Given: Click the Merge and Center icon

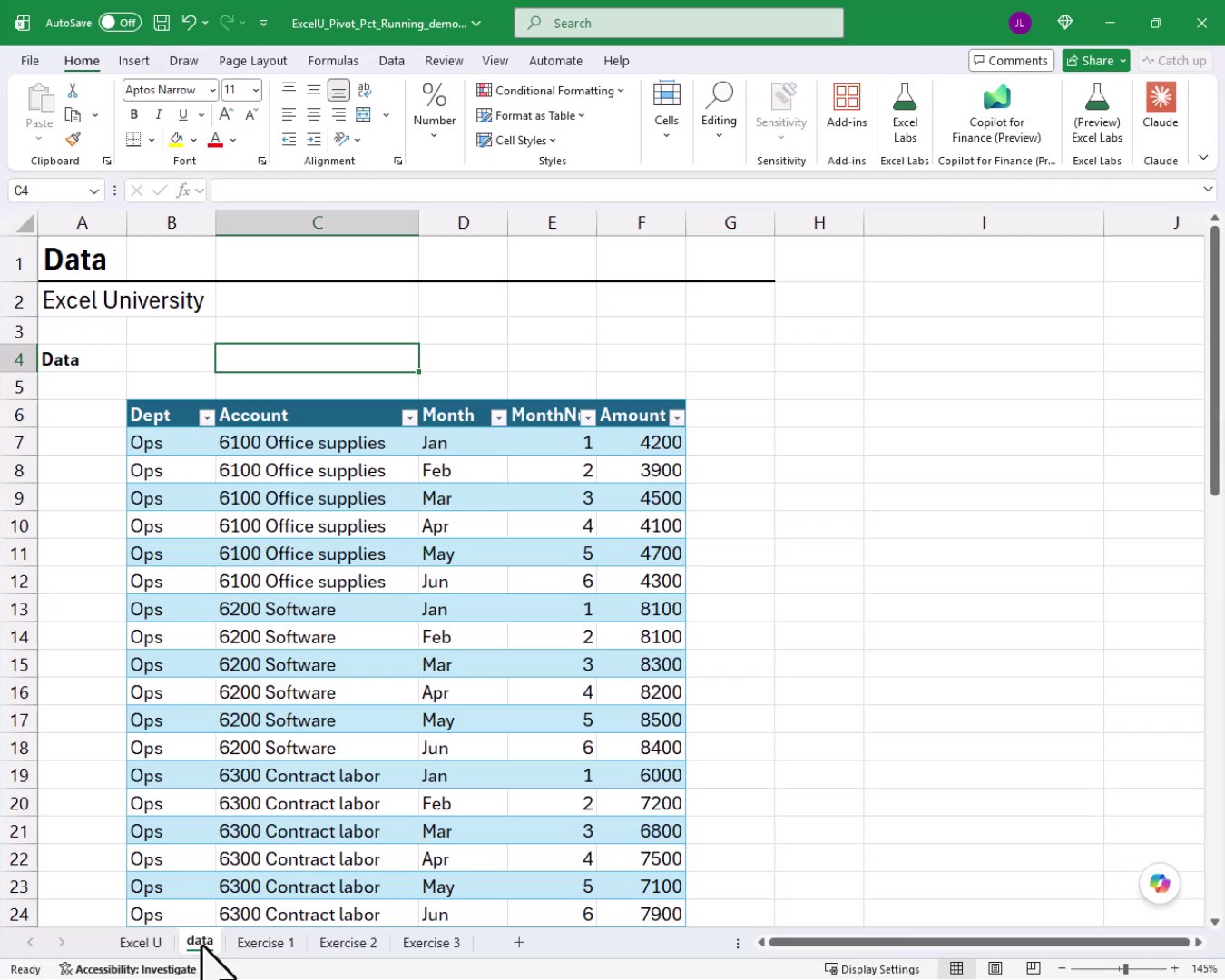Looking at the screenshot, I should [x=364, y=114].
